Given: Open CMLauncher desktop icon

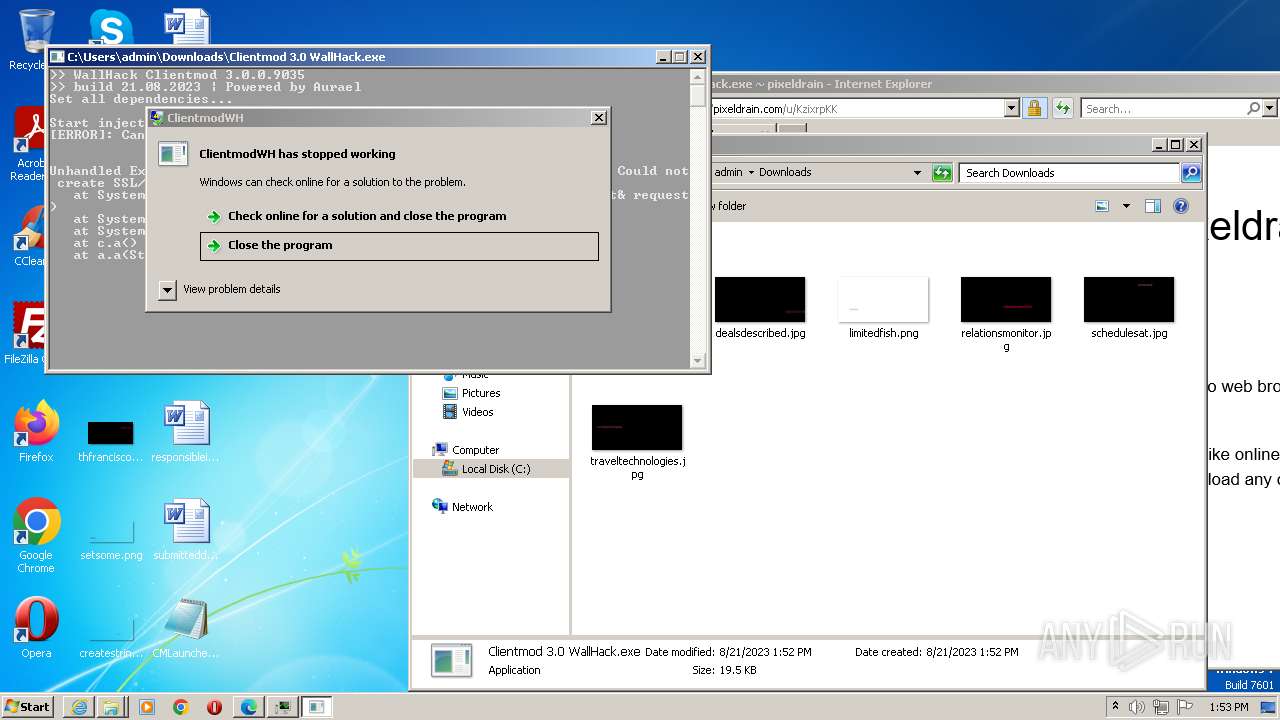Looking at the screenshot, I should 186,628.
